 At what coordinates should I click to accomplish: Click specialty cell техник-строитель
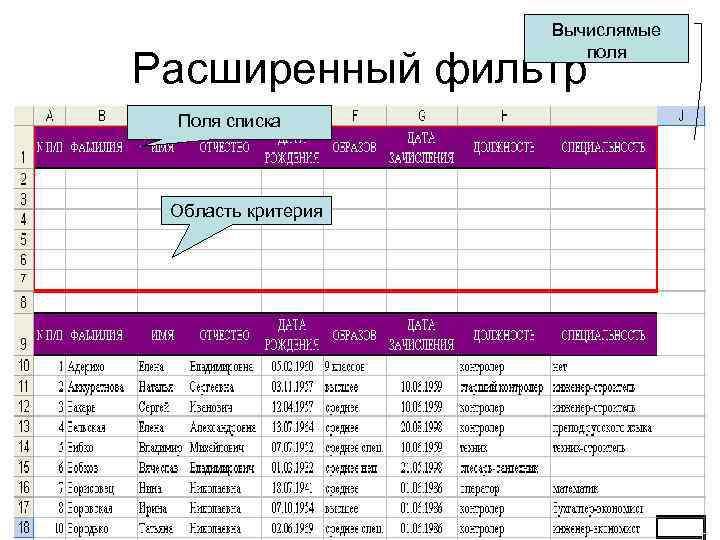click(603, 447)
